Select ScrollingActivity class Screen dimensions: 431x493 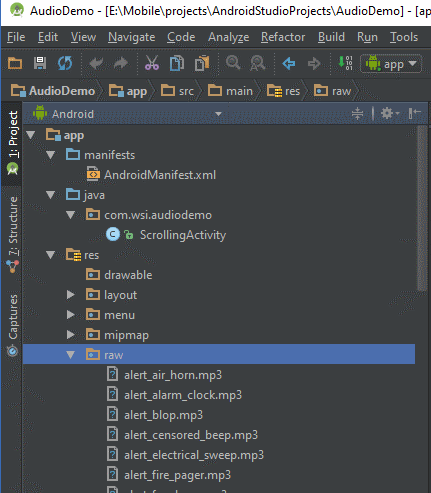183,235
